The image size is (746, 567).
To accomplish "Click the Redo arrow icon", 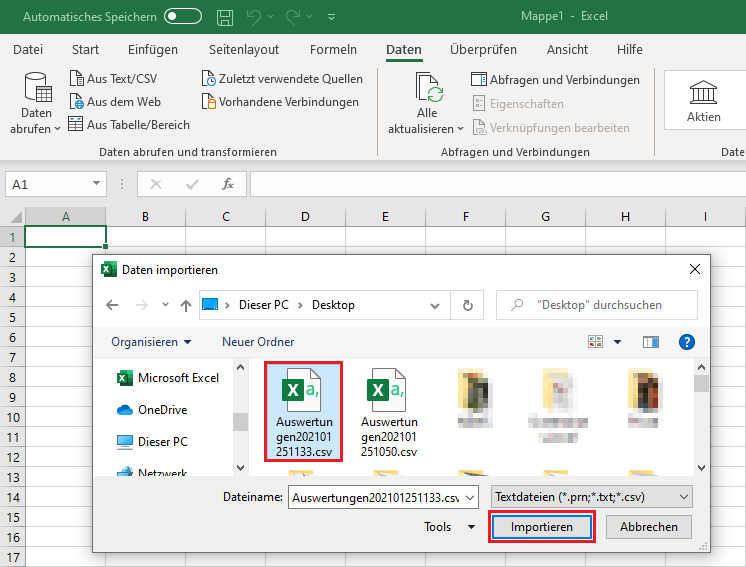I will click(293, 17).
